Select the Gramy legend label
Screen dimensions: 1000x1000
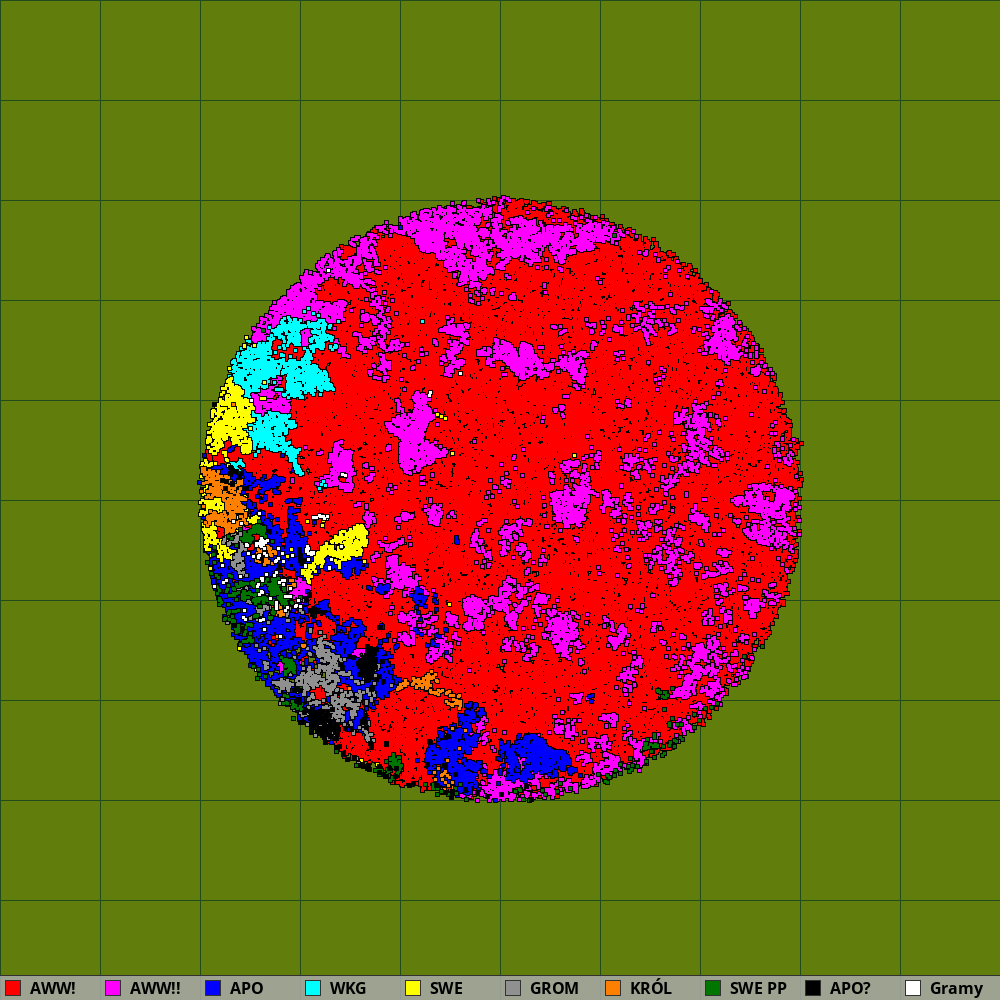point(956,989)
